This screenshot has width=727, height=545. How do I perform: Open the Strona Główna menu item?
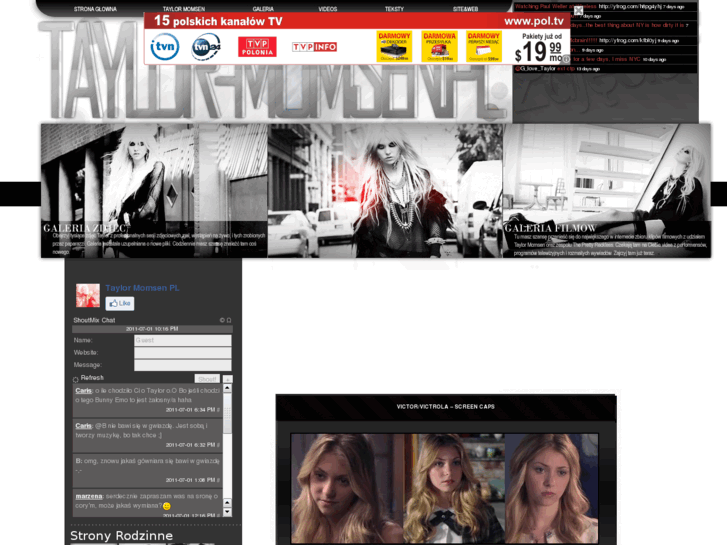(x=96, y=9)
